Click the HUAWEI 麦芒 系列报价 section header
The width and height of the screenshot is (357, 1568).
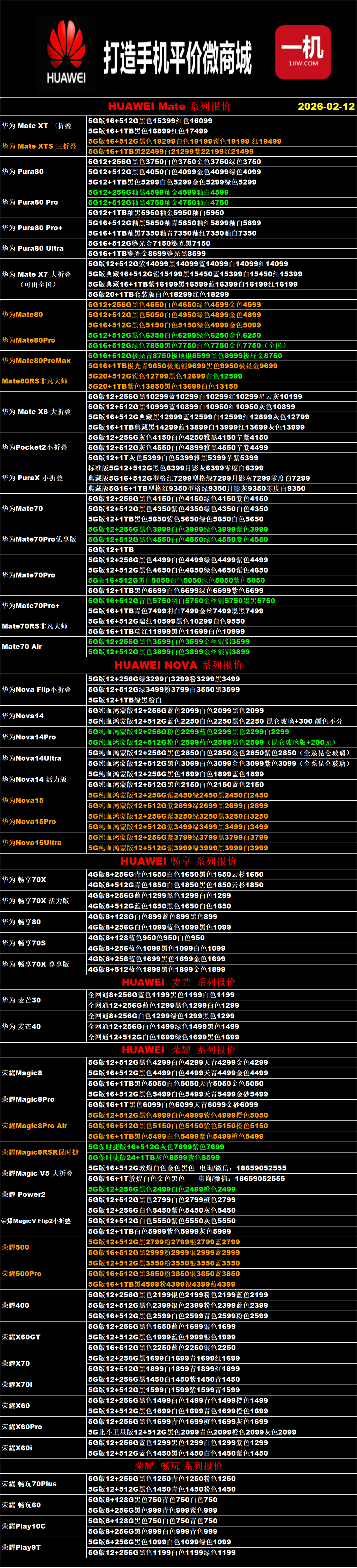click(x=178, y=982)
